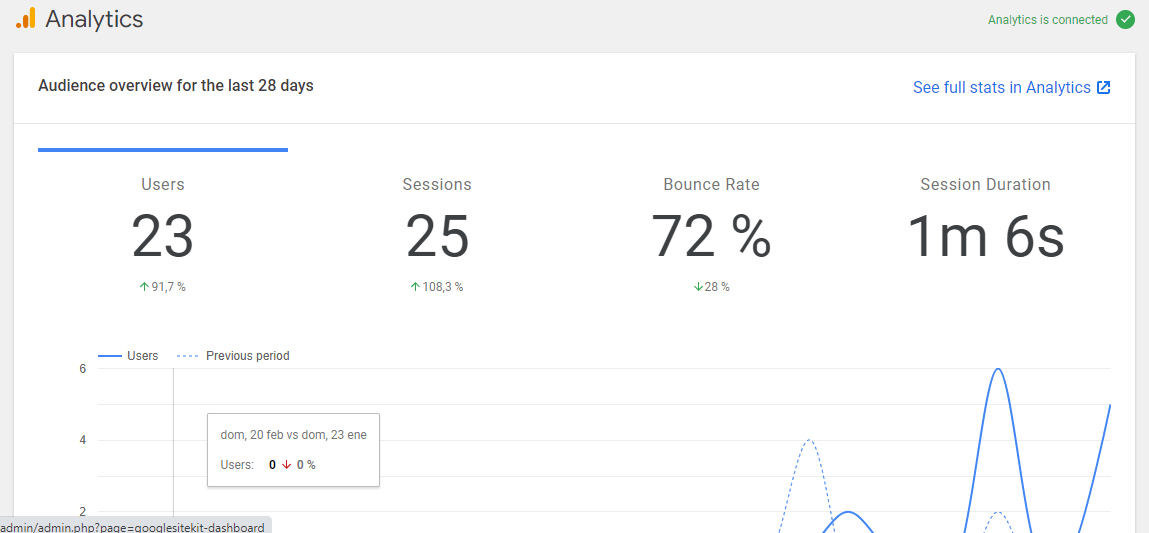The height and width of the screenshot is (533, 1149).
Task: Click the Analytics is connected status text
Action: (x=1048, y=20)
